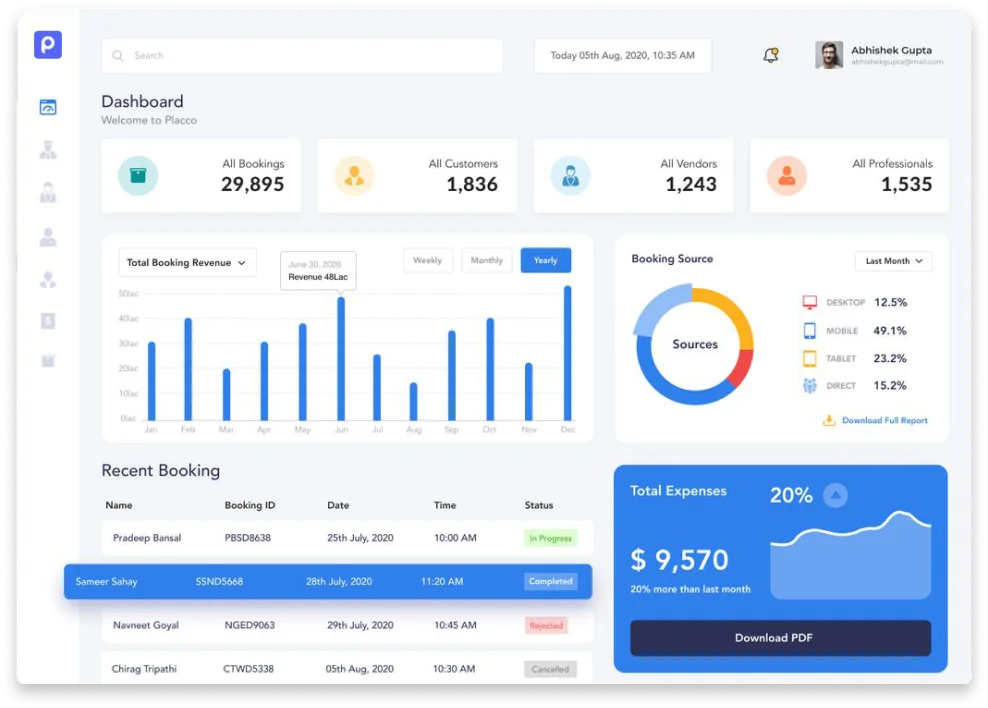Click the Download PDF button
Screen dimensions: 988x708
(780, 637)
